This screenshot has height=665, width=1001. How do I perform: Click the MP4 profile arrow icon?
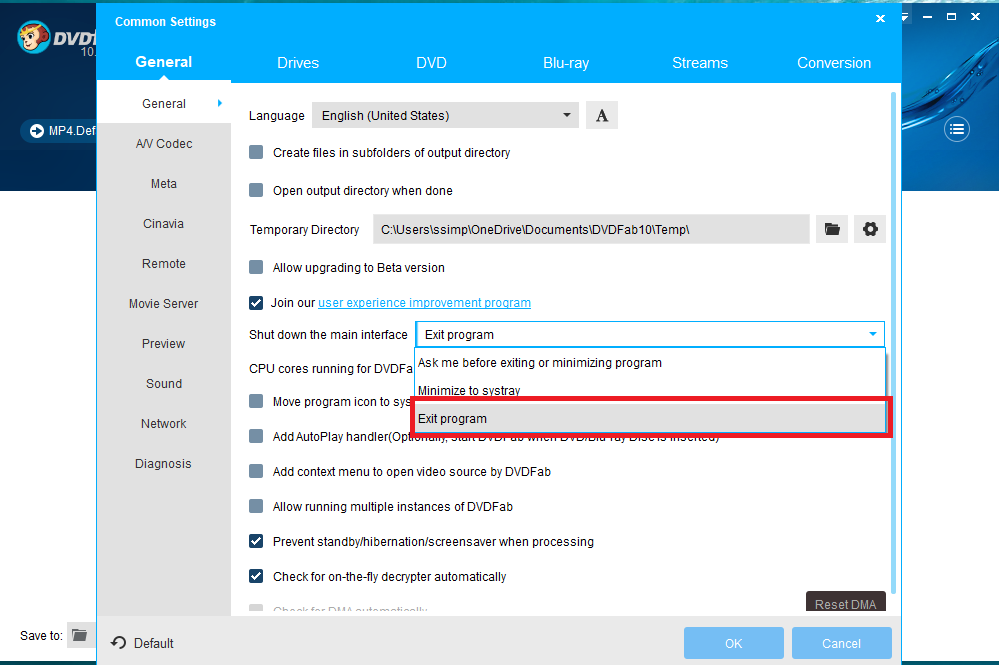(x=37, y=131)
